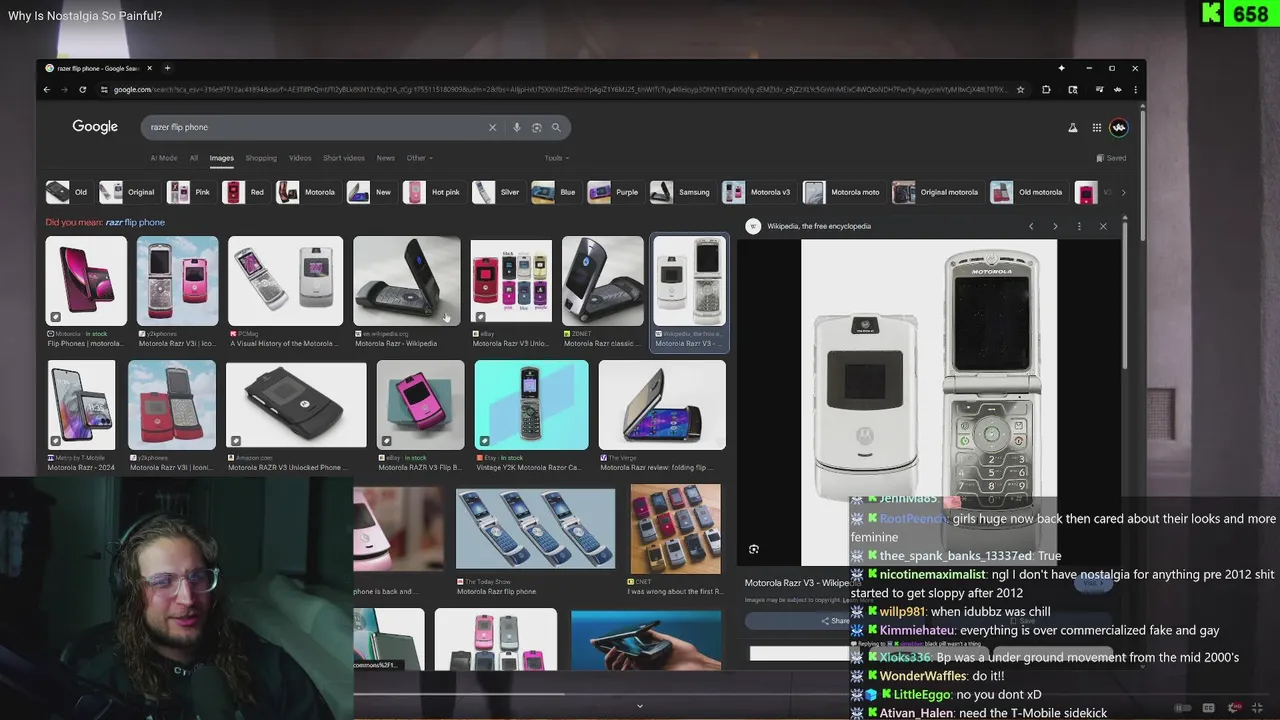
Task: Bookmark this page with the star icon
Action: [x=1020, y=89]
